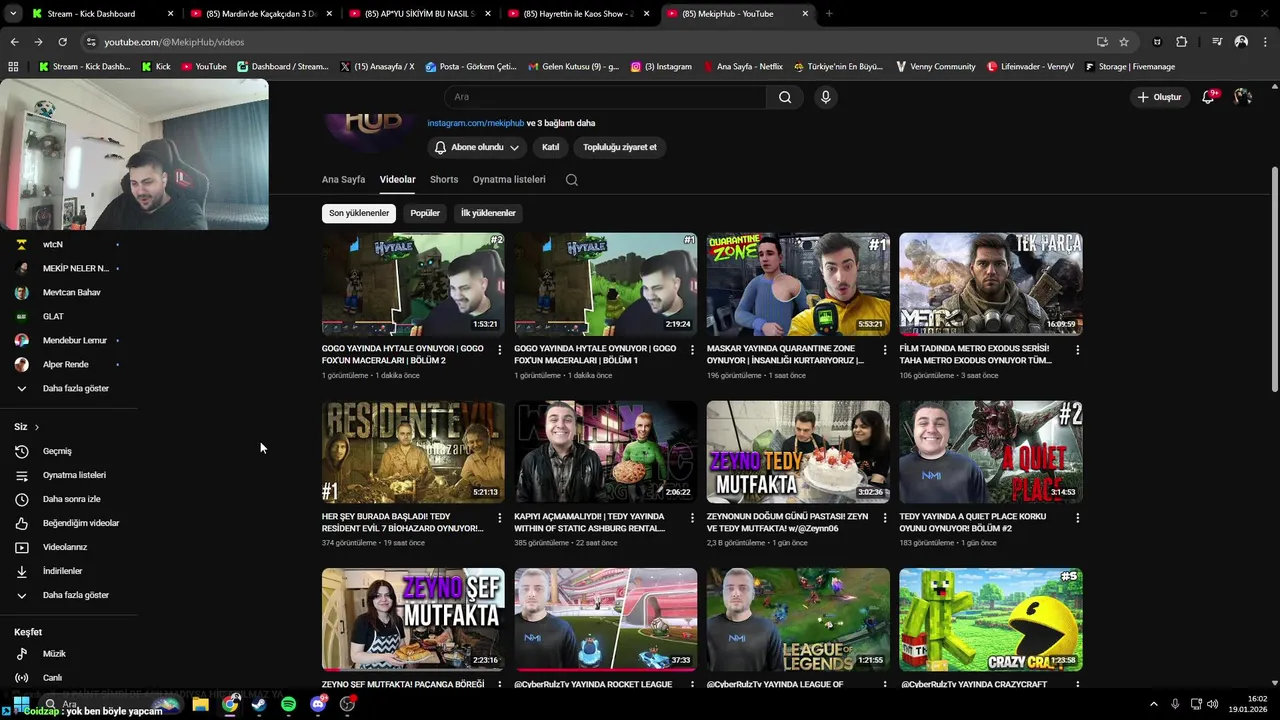This screenshot has width=1280, height=720.
Task: Start voice search with the microphone icon
Action: (x=825, y=97)
